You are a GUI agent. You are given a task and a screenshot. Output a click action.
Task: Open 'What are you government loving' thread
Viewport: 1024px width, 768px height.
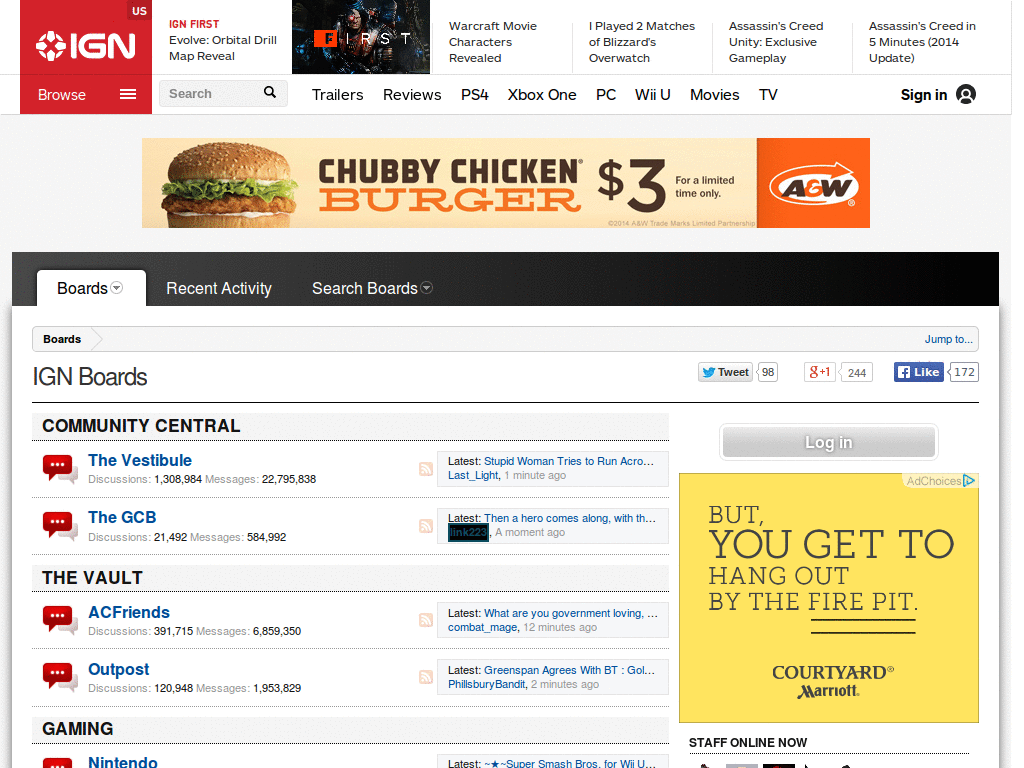click(571, 613)
